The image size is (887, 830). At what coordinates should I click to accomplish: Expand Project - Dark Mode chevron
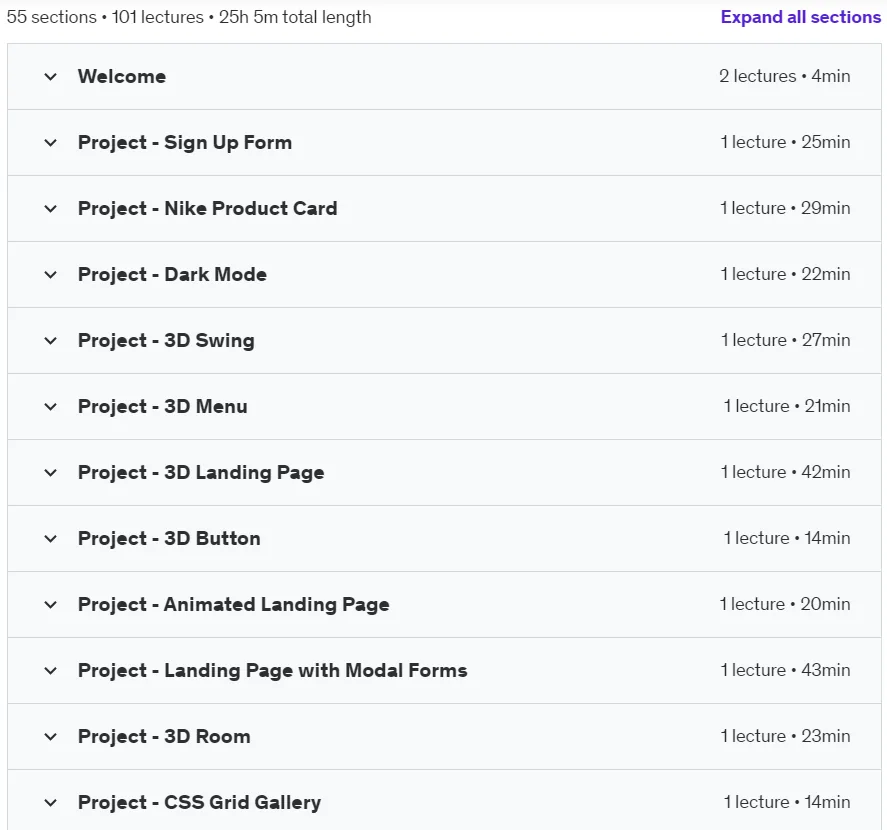(x=50, y=275)
